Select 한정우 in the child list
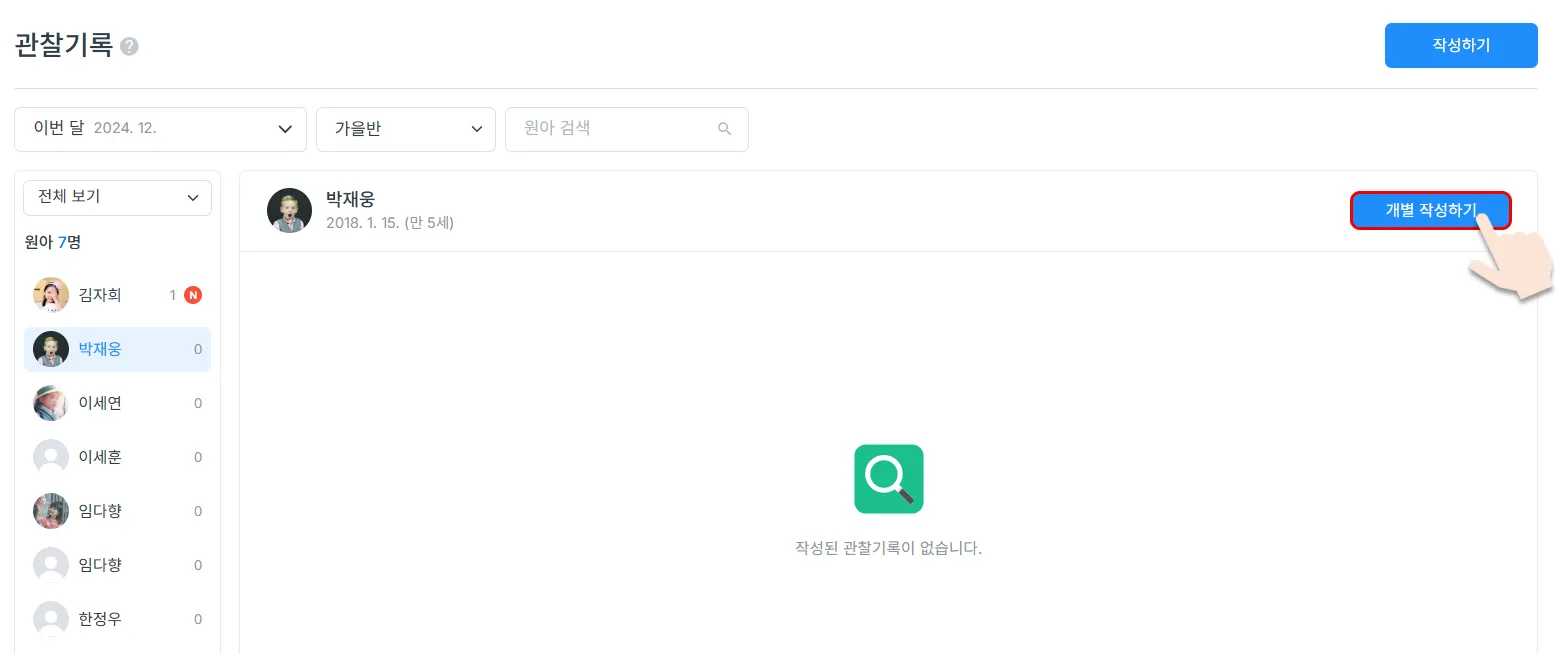1560x654 pixels. point(118,619)
